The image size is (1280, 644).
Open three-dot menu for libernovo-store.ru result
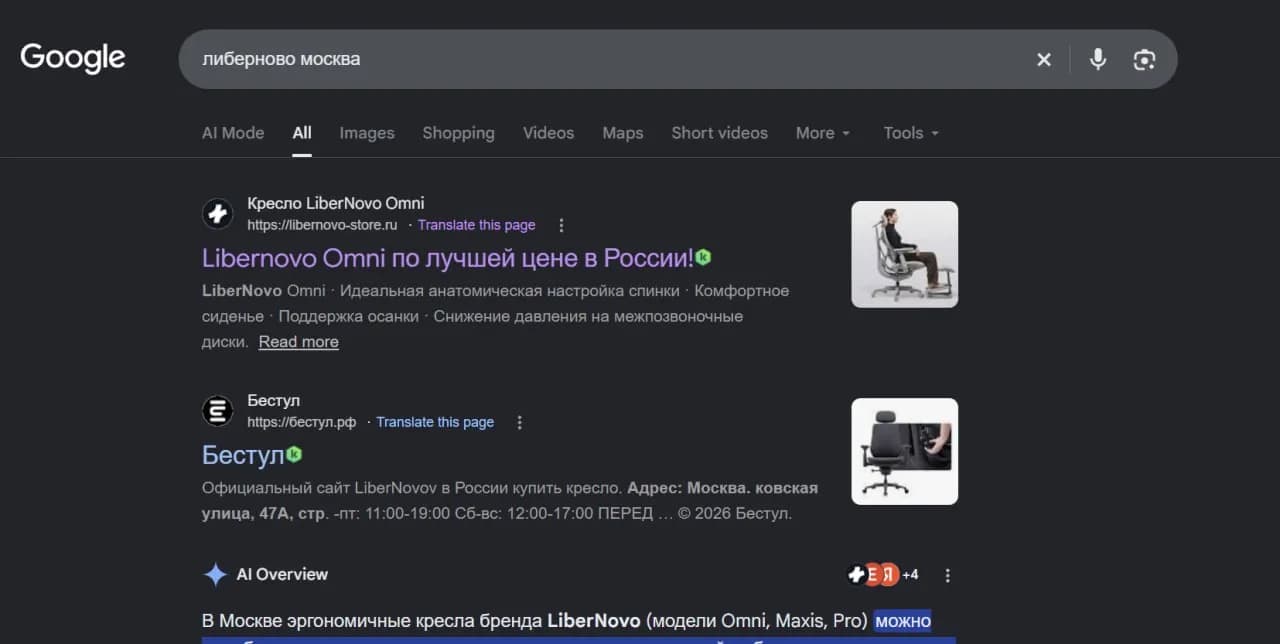pos(561,225)
